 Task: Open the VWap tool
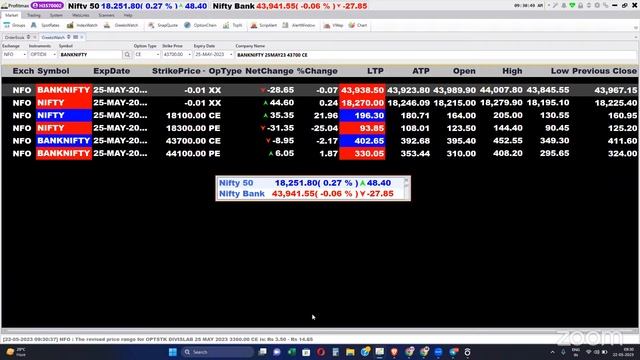click(x=333, y=25)
